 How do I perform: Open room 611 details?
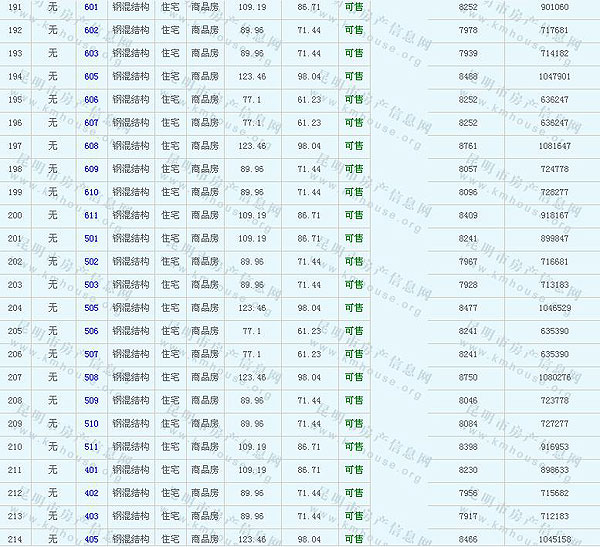click(x=91, y=215)
